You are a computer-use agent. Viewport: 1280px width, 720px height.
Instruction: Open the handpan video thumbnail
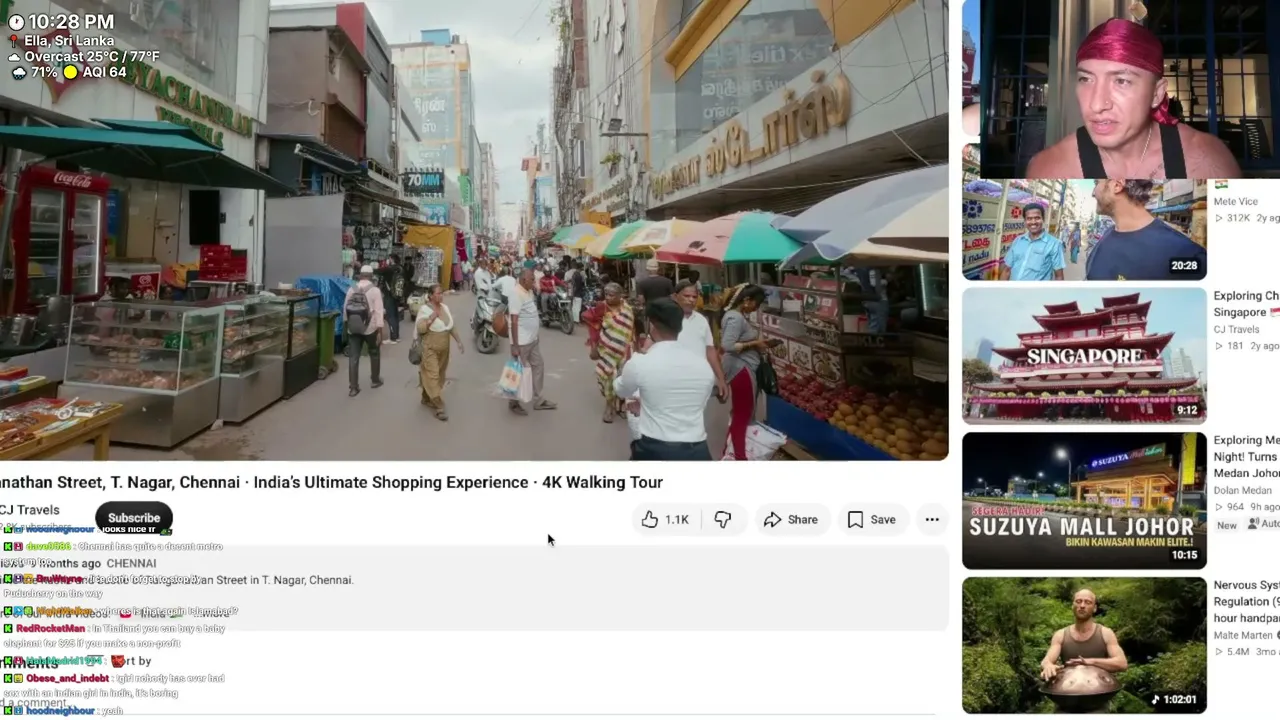tap(1084, 645)
